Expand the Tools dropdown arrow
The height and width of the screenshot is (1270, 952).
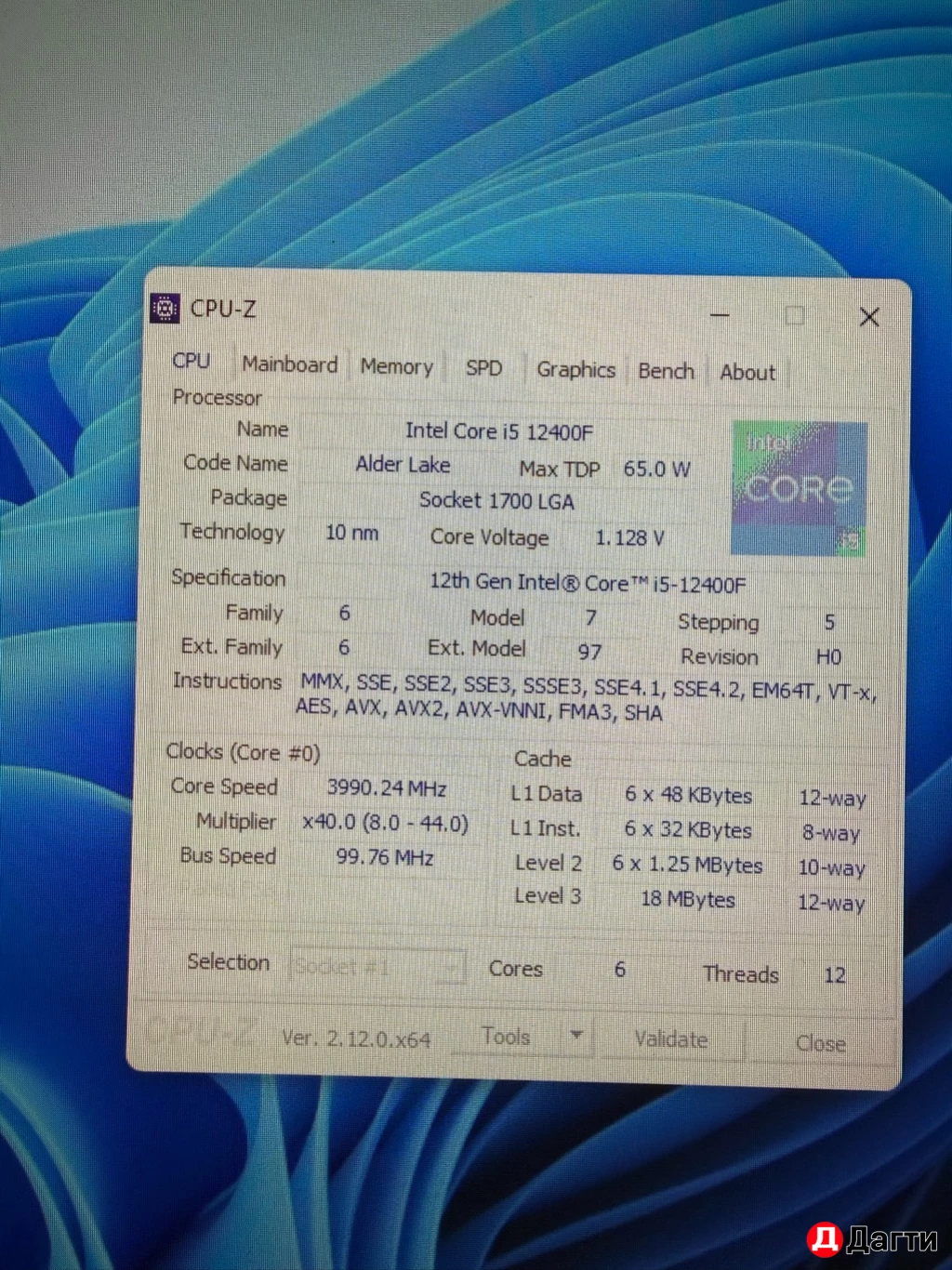click(x=576, y=1036)
